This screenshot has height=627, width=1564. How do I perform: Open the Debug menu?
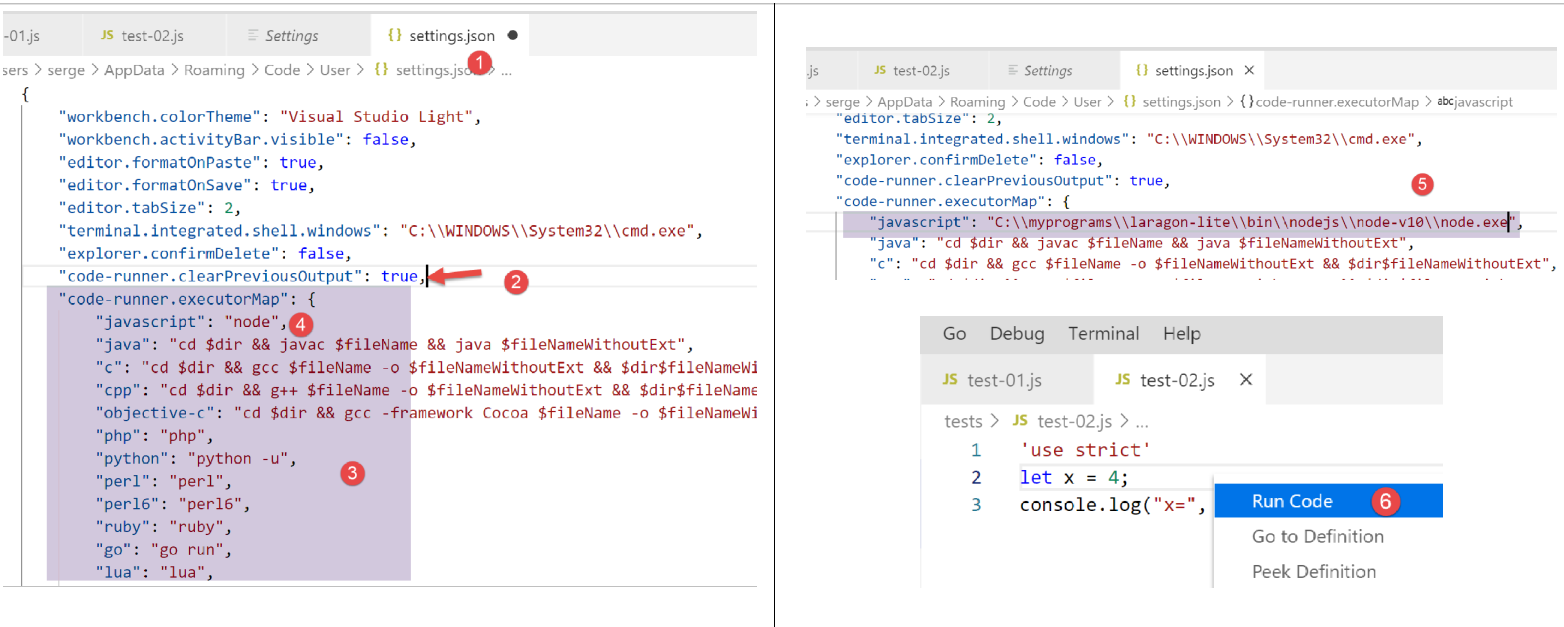pyautogui.click(x=1017, y=334)
